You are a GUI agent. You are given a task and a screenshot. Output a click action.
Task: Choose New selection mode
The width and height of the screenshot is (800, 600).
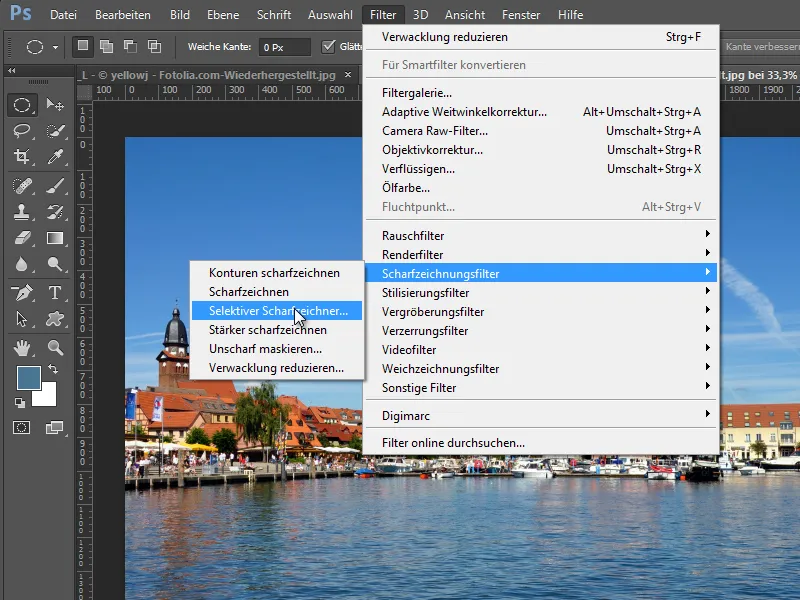click(83, 46)
